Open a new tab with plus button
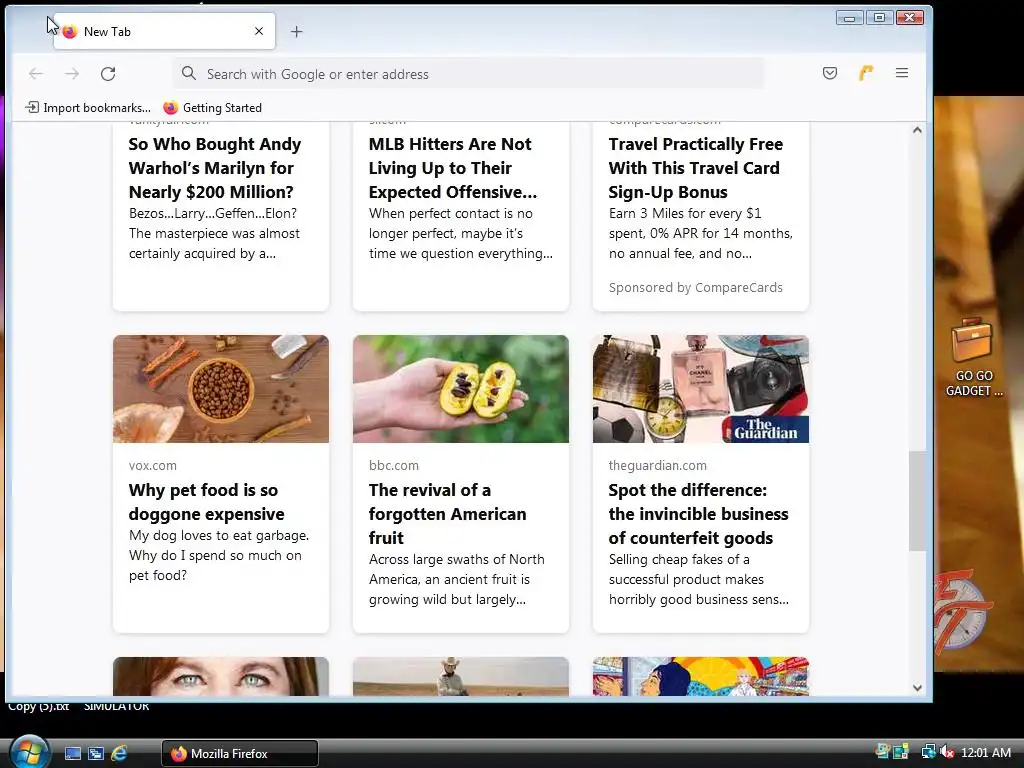This screenshot has height=768, width=1024. [296, 31]
